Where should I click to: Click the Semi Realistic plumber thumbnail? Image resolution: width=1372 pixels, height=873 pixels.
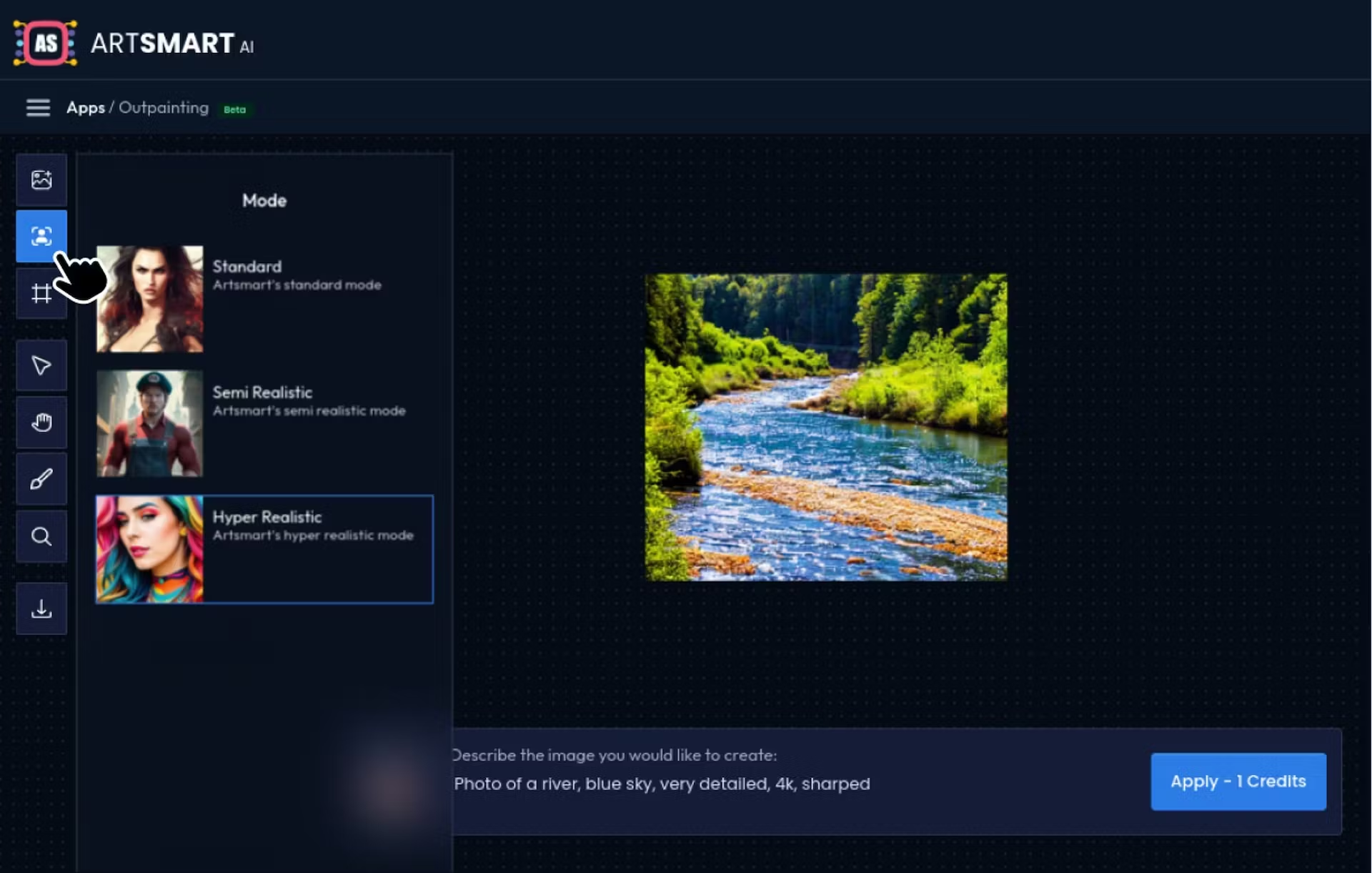pos(149,423)
